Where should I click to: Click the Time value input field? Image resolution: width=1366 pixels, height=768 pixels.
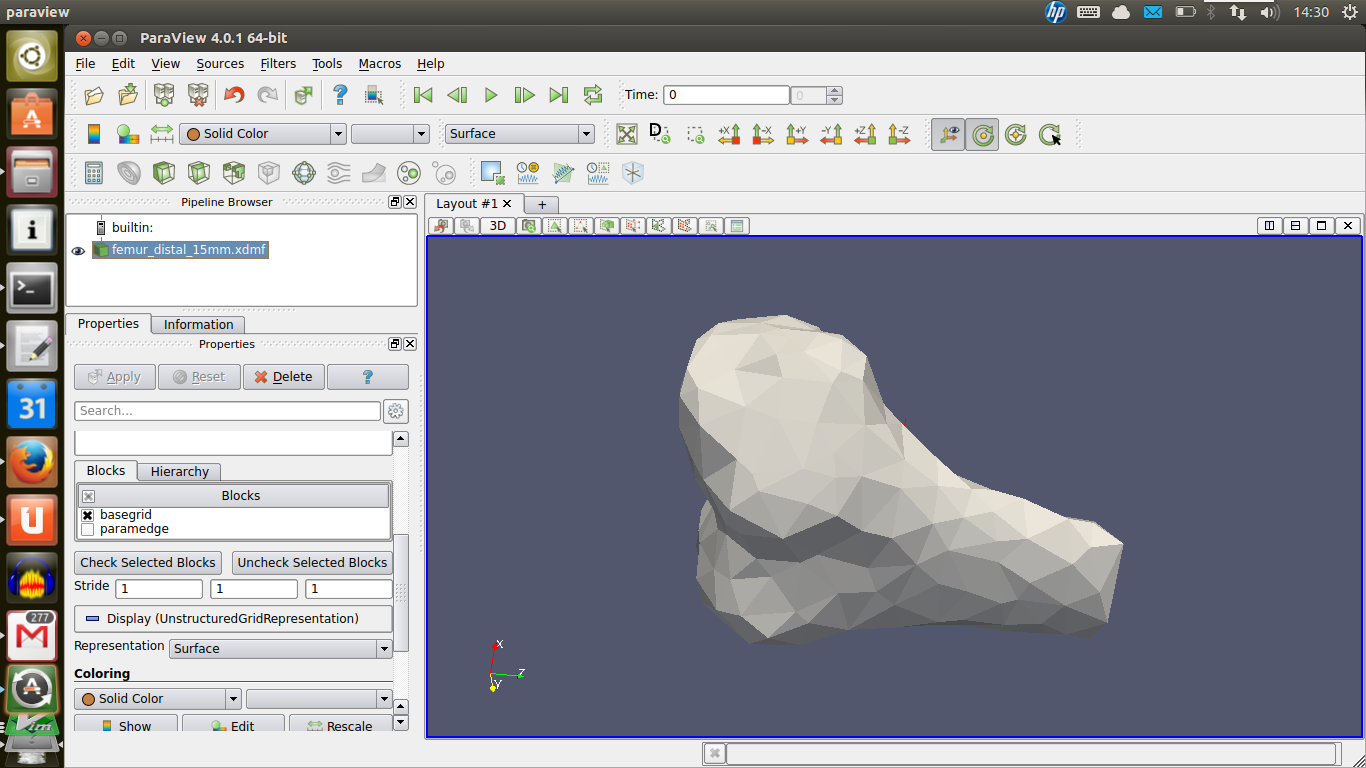click(727, 95)
